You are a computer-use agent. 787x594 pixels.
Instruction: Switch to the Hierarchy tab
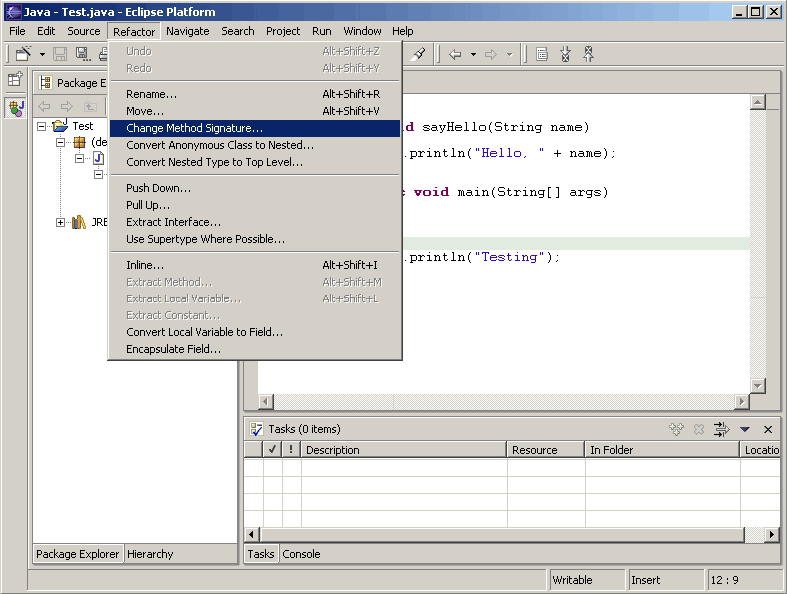(x=150, y=554)
